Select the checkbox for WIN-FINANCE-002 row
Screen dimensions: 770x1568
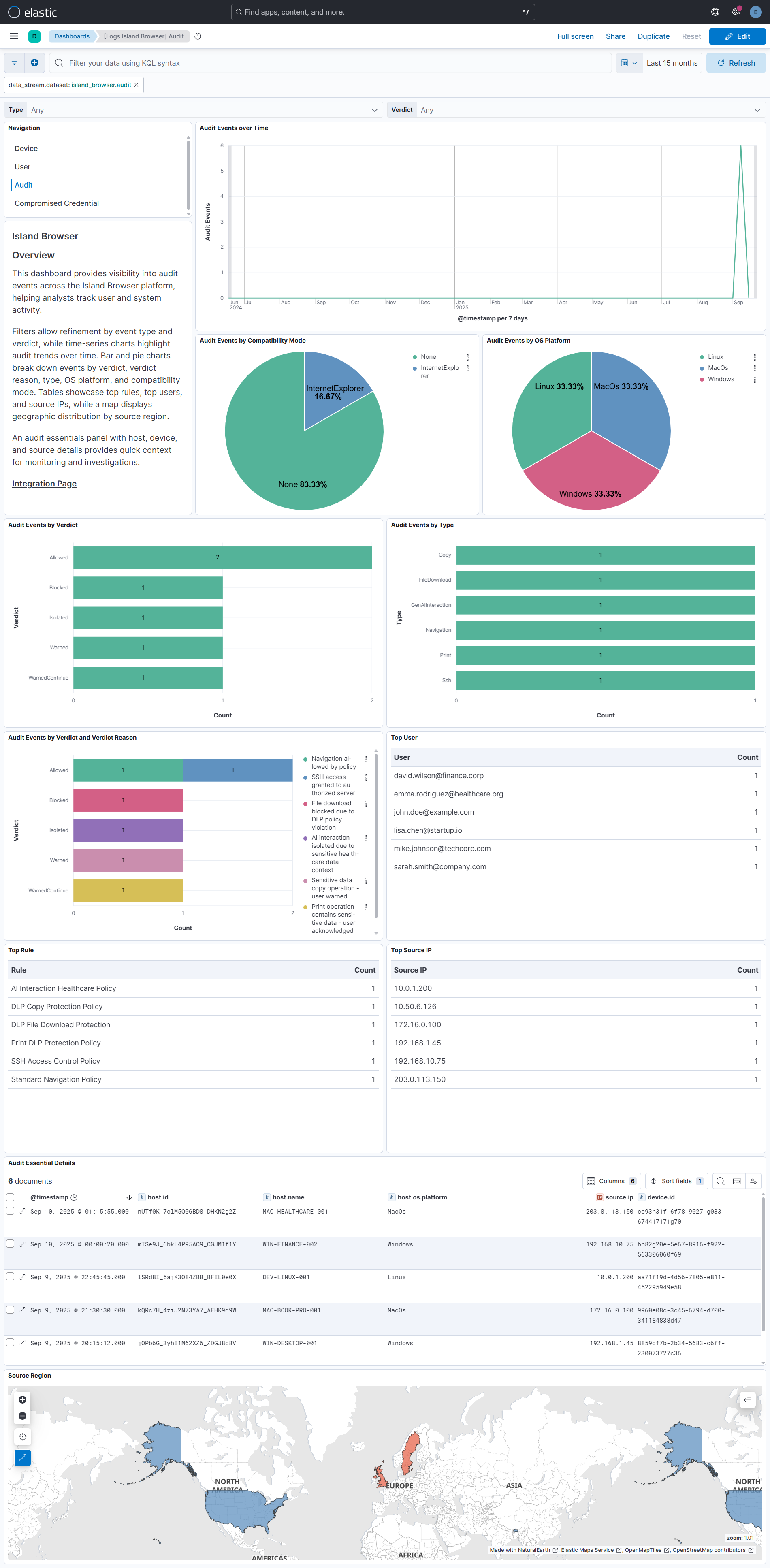[x=11, y=1244]
